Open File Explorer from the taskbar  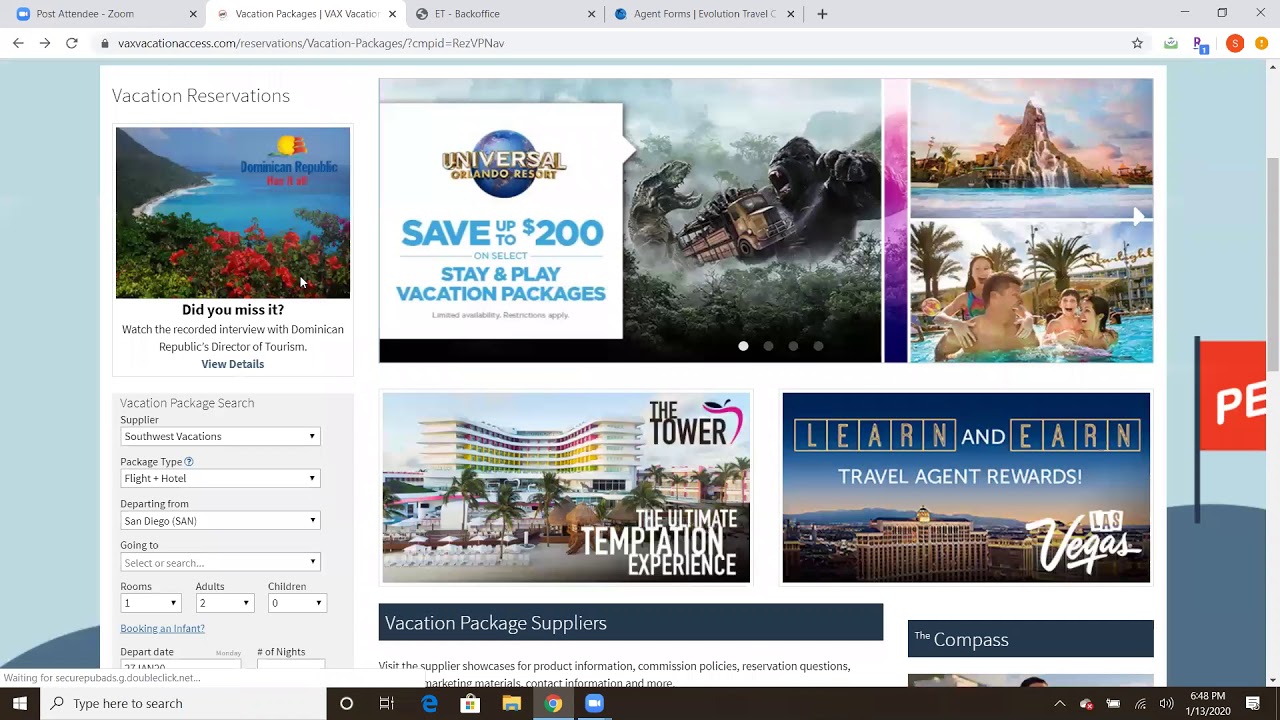tap(511, 703)
